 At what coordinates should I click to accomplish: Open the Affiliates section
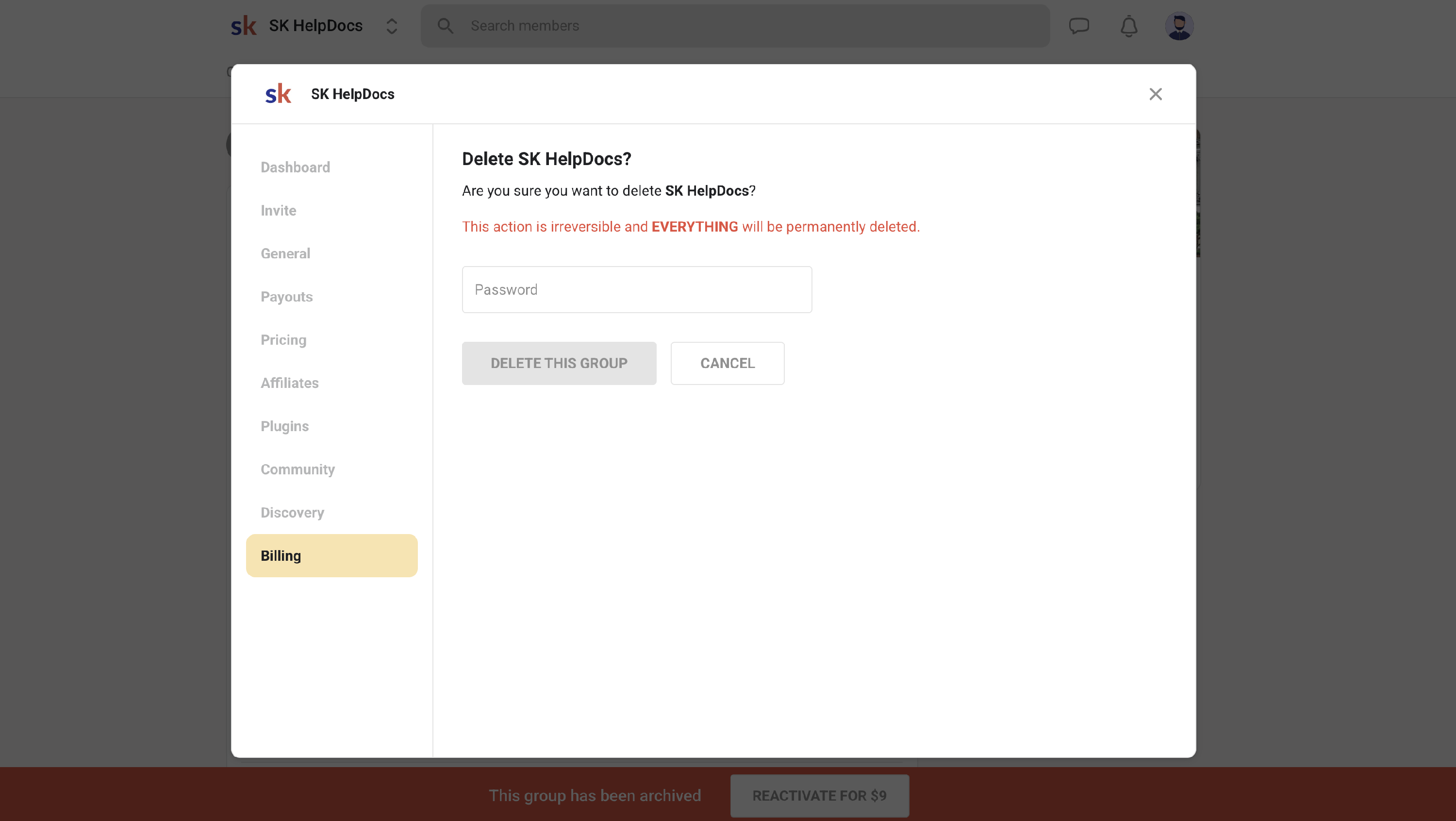click(x=289, y=383)
